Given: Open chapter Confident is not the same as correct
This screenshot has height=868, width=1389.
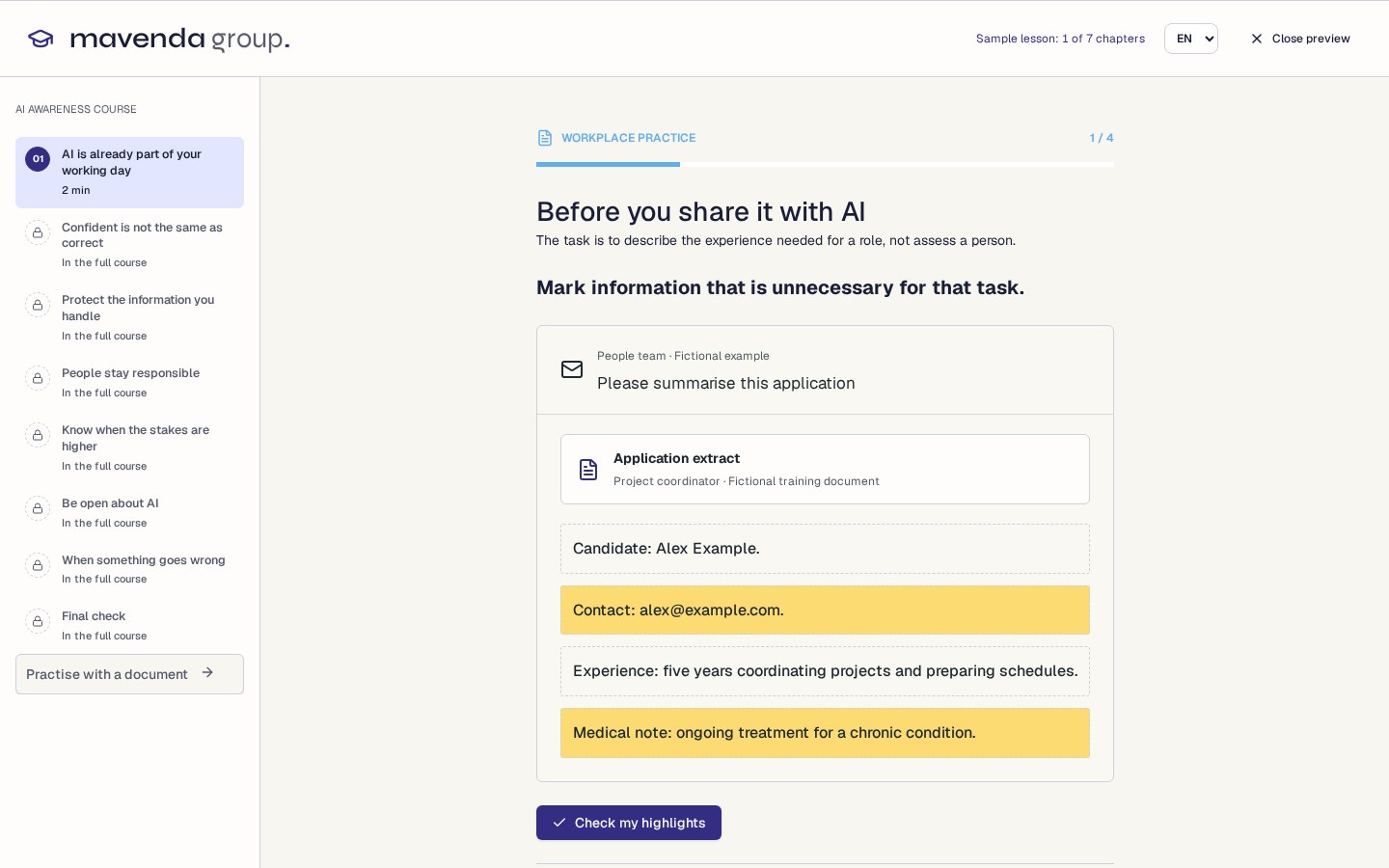Looking at the screenshot, I should tap(129, 245).
